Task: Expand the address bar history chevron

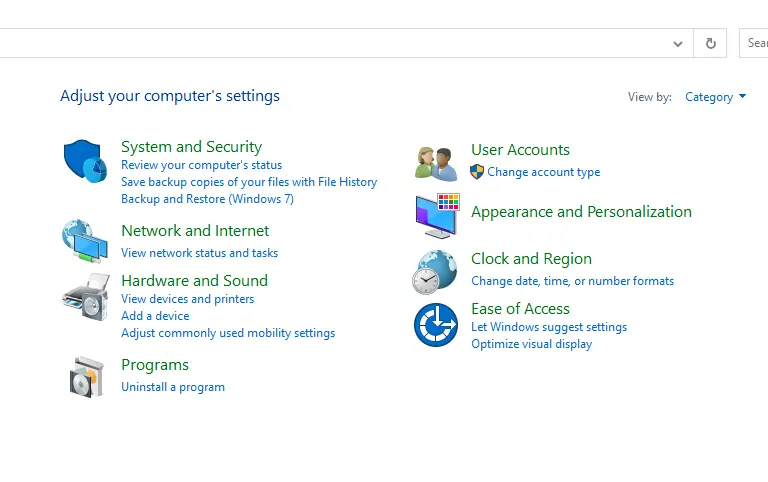Action: click(678, 44)
